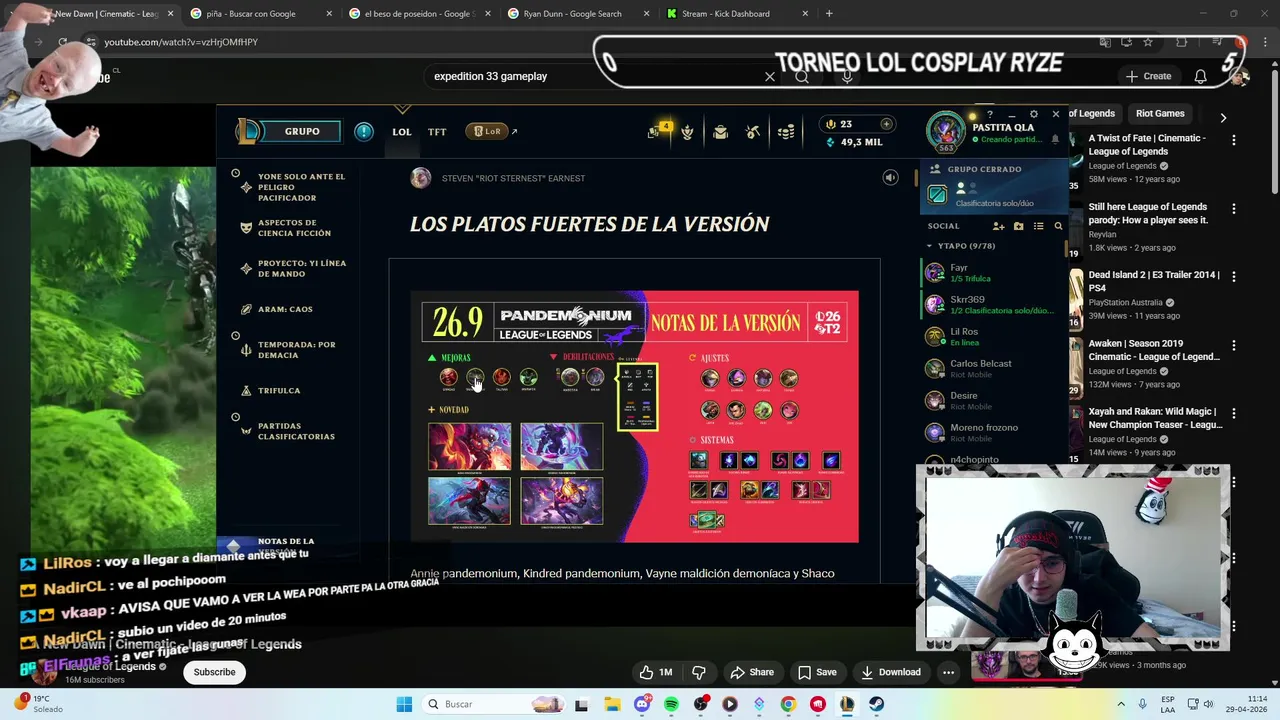Open A Twist of Fate Cinematic video
1280x720 pixels.
[1147, 145]
